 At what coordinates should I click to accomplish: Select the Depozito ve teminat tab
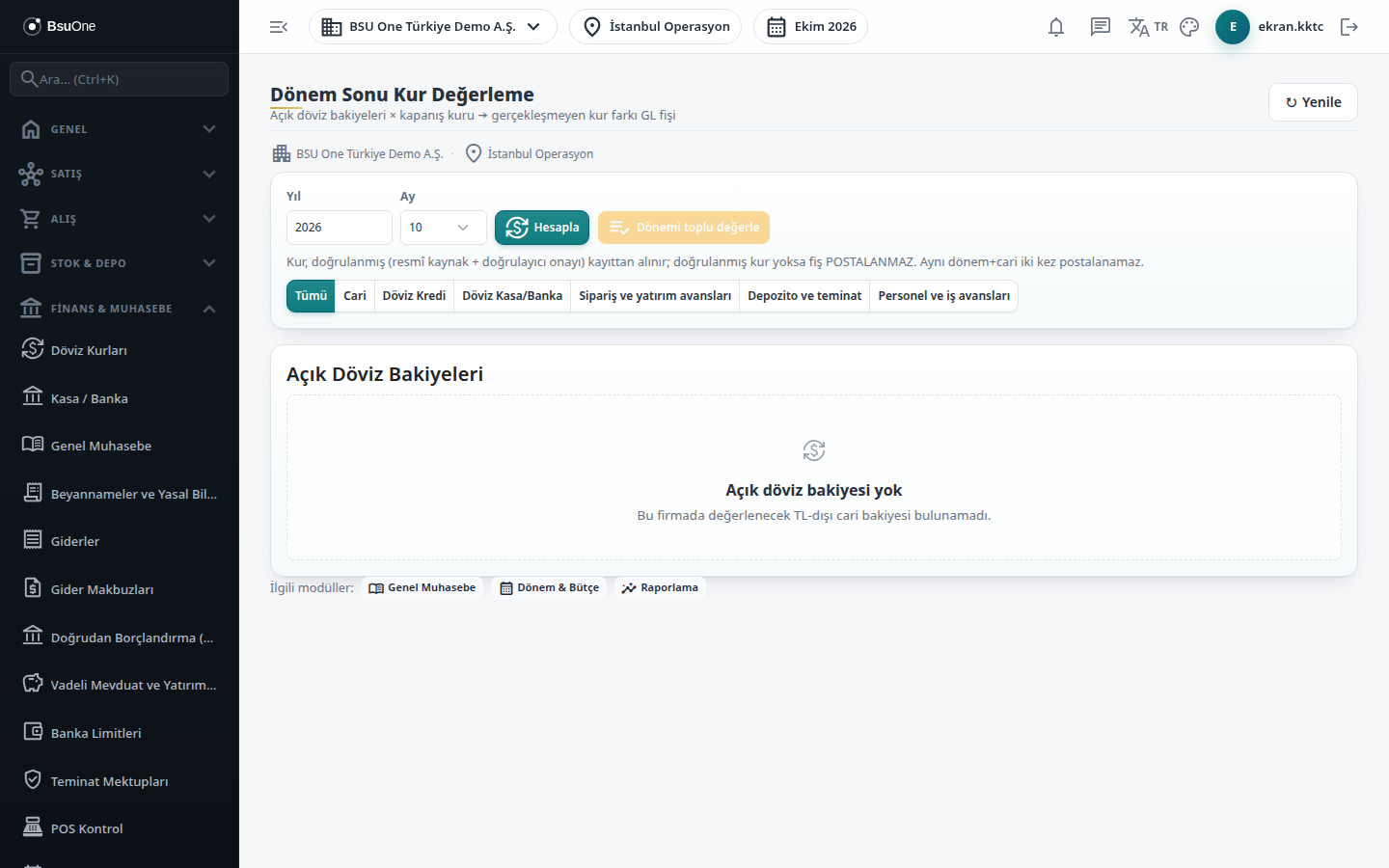click(804, 296)
